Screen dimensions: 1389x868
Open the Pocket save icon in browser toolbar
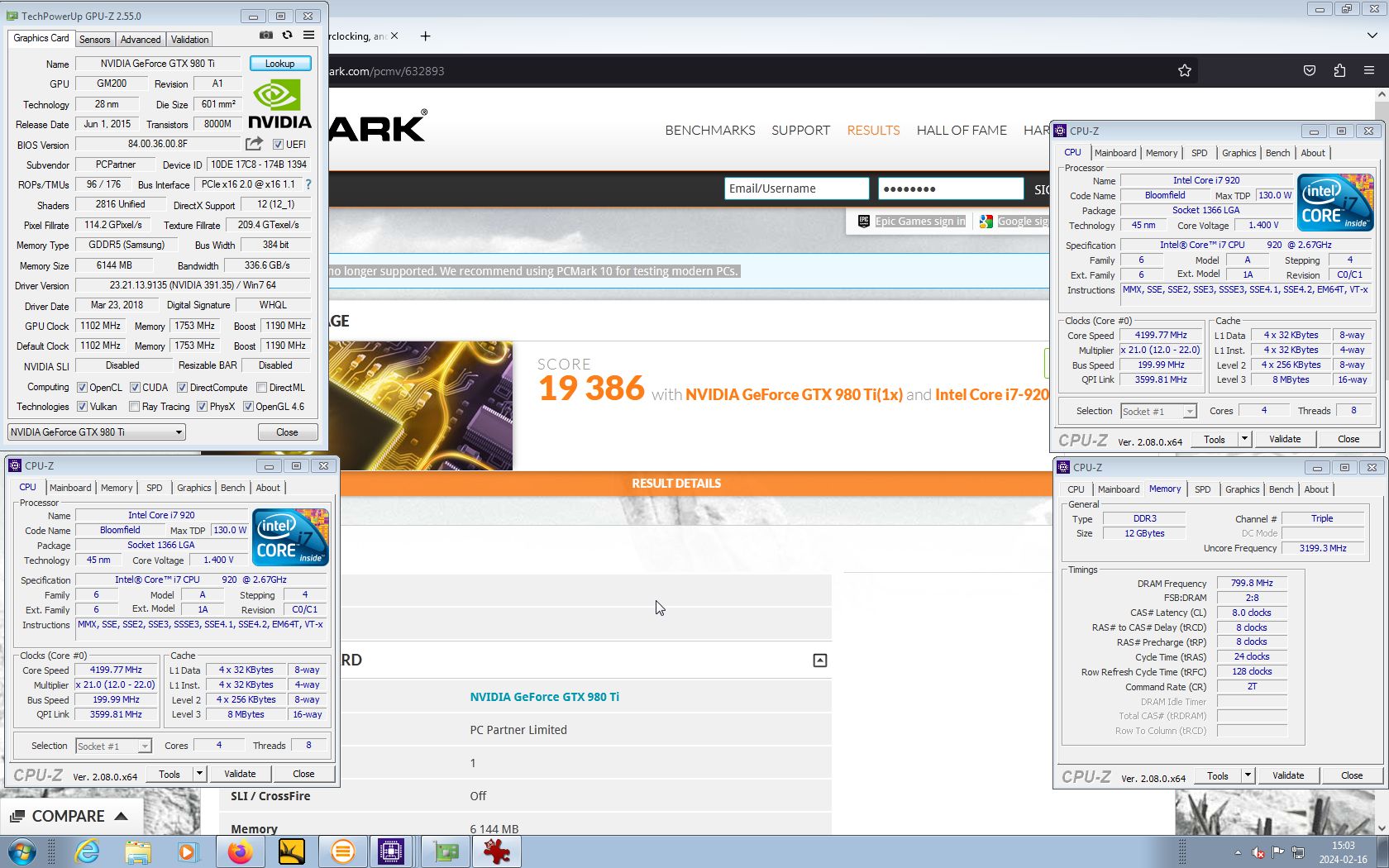pyautogui.click(x=1310, y=71)
